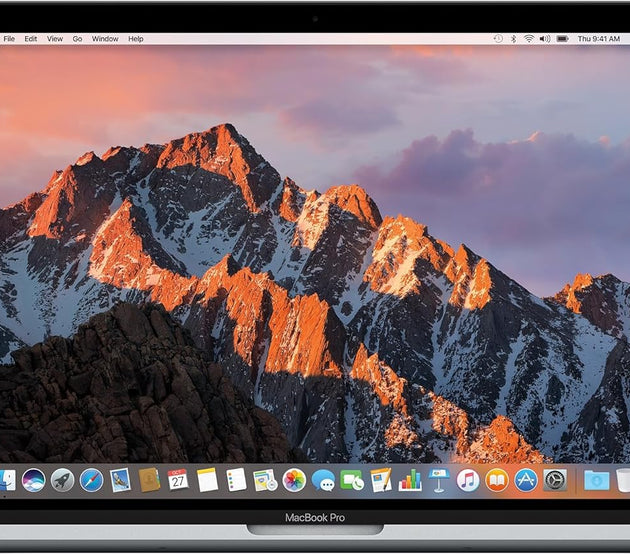The image size is (630, 555).
Task: Open Notes app in Dock
Action: (207, 480)
